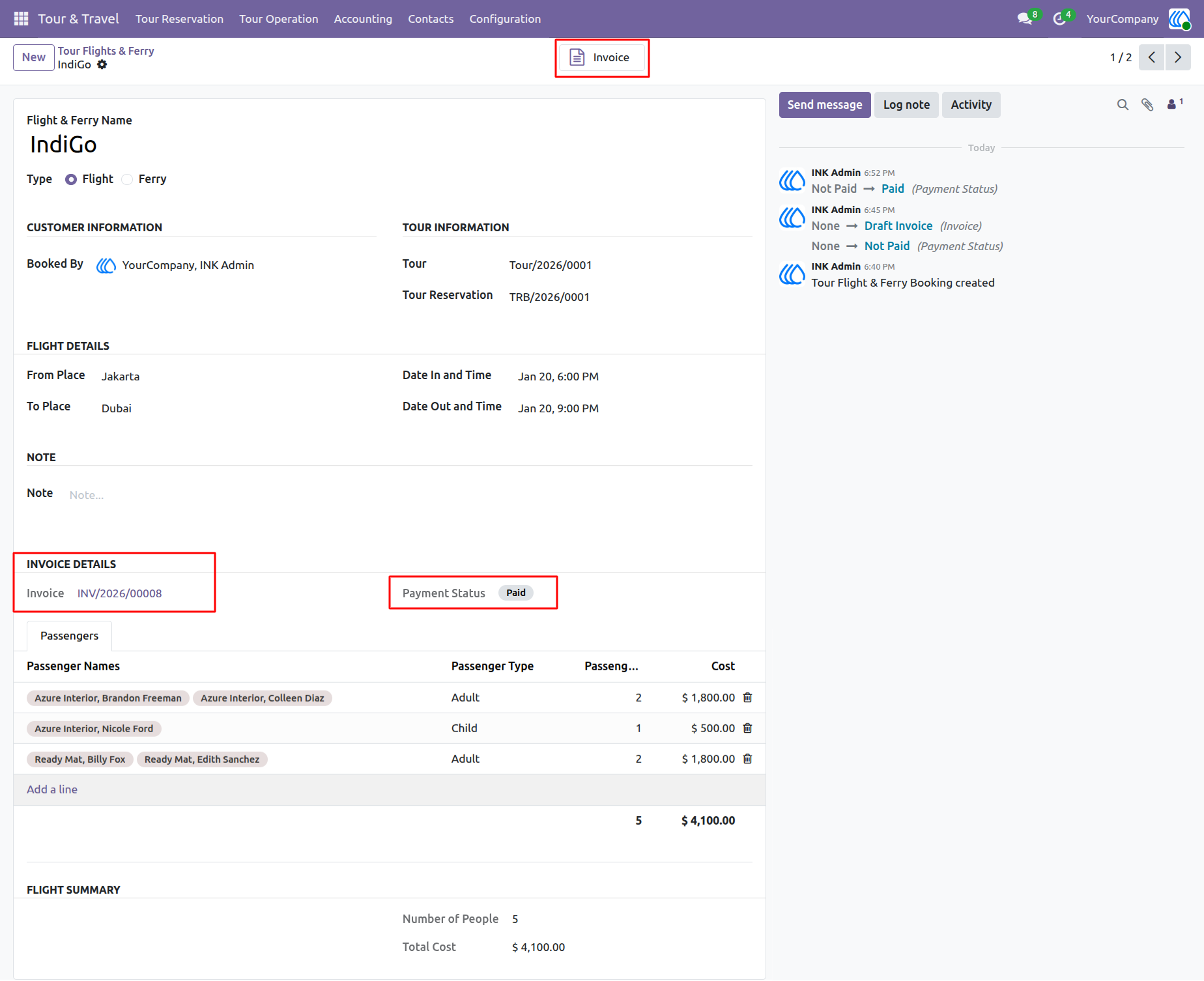Delete the Billy Fox passenger line
Screen dimensions: 1204x981
(748, 759)
